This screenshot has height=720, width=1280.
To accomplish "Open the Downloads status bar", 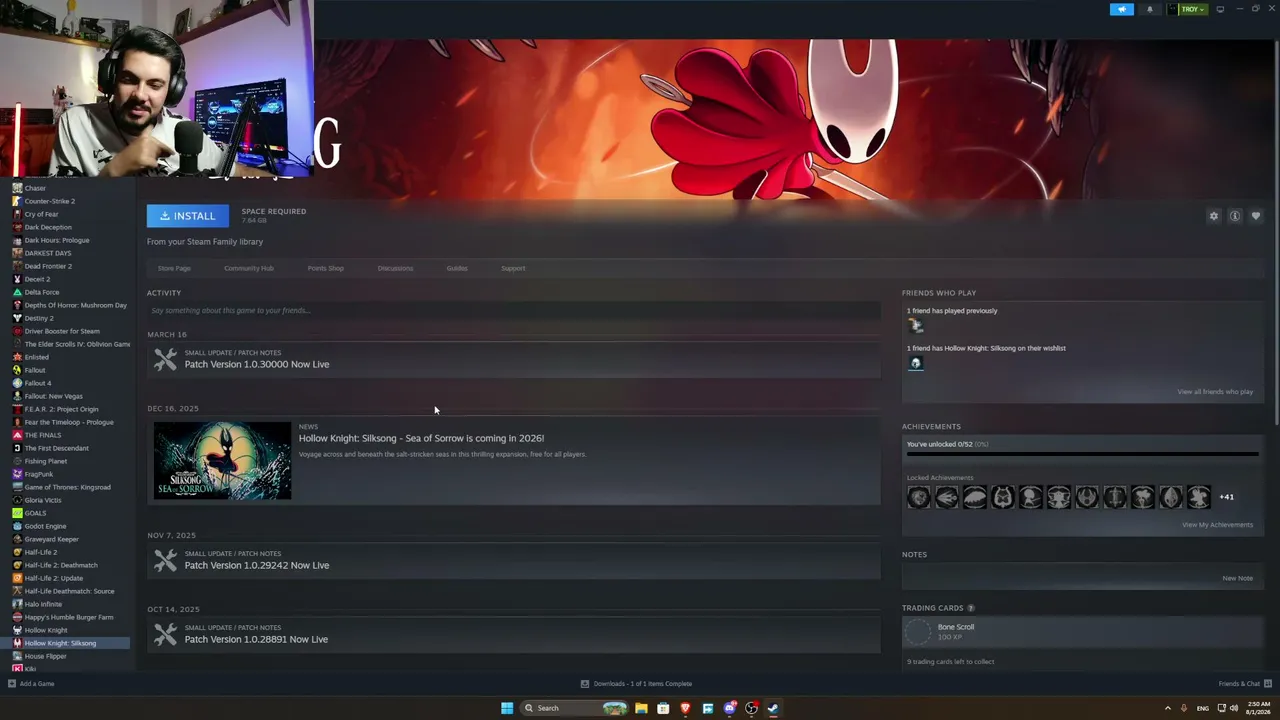I will [636, 684].
